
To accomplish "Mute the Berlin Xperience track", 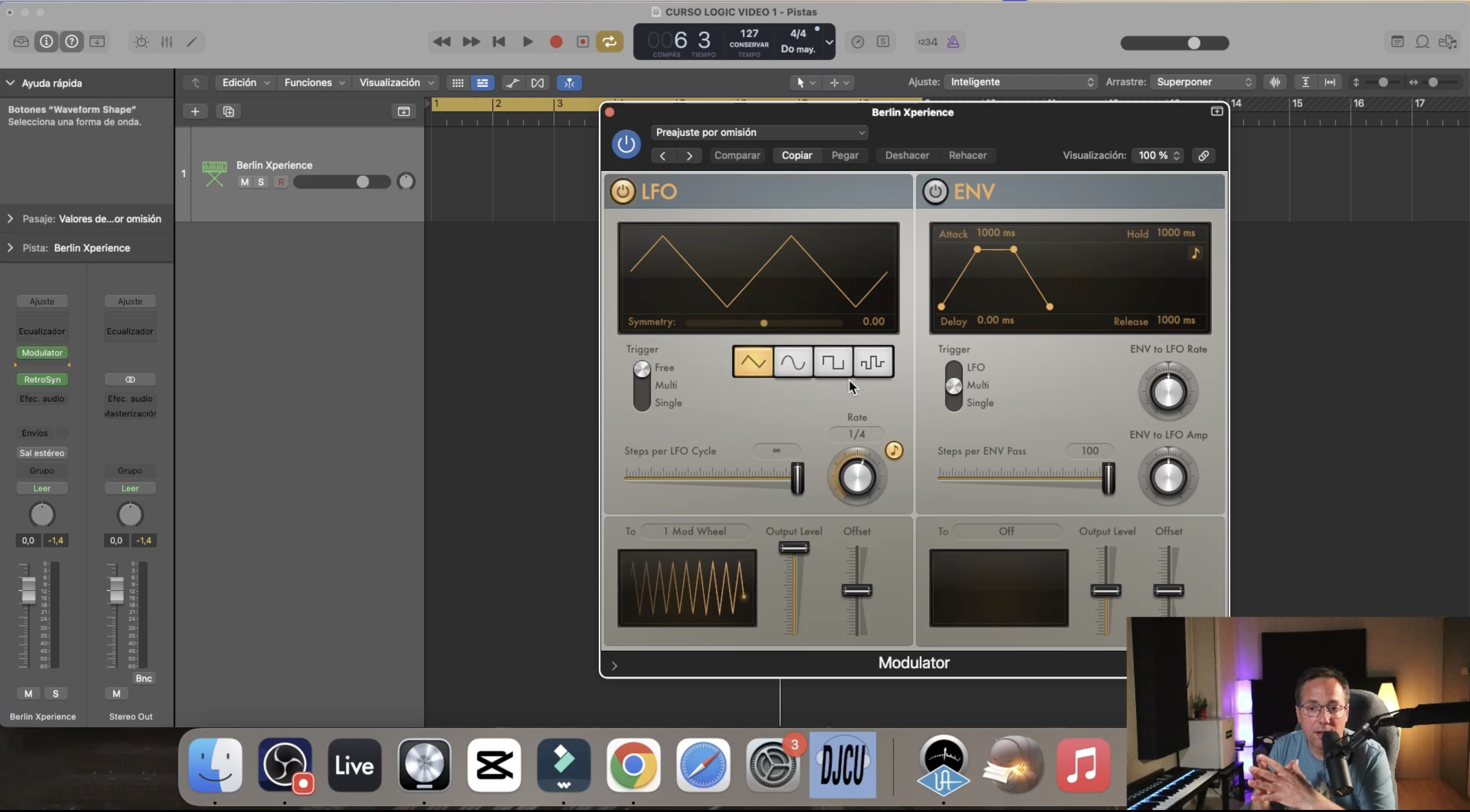I will (x=245, y=182).
